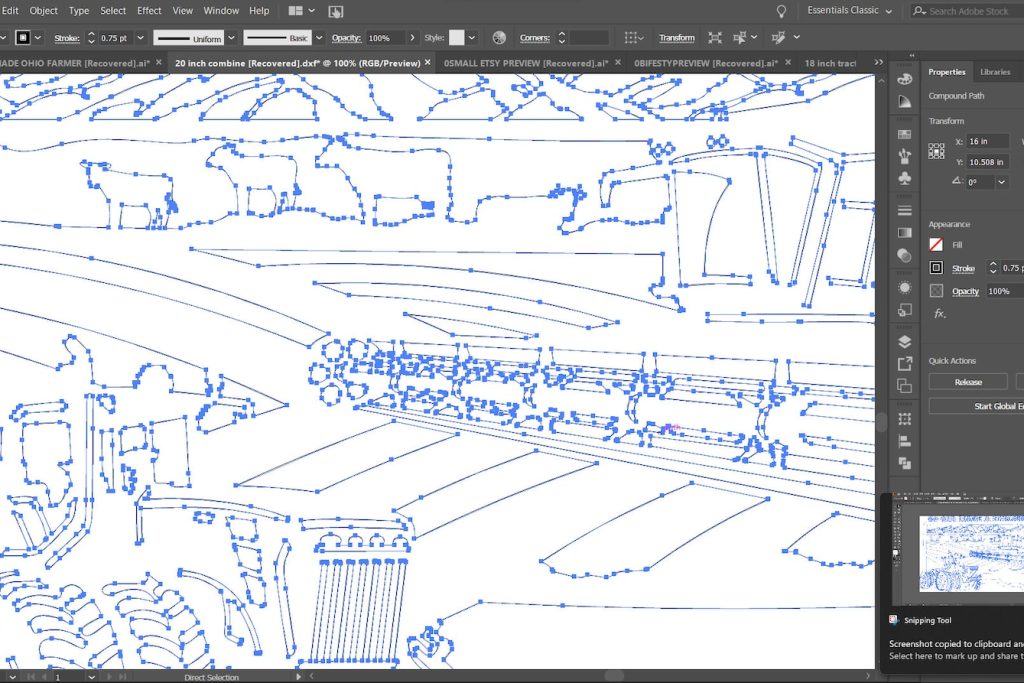Open the Effect menu
1024x683 pixels.
click(x=149, y=11)
